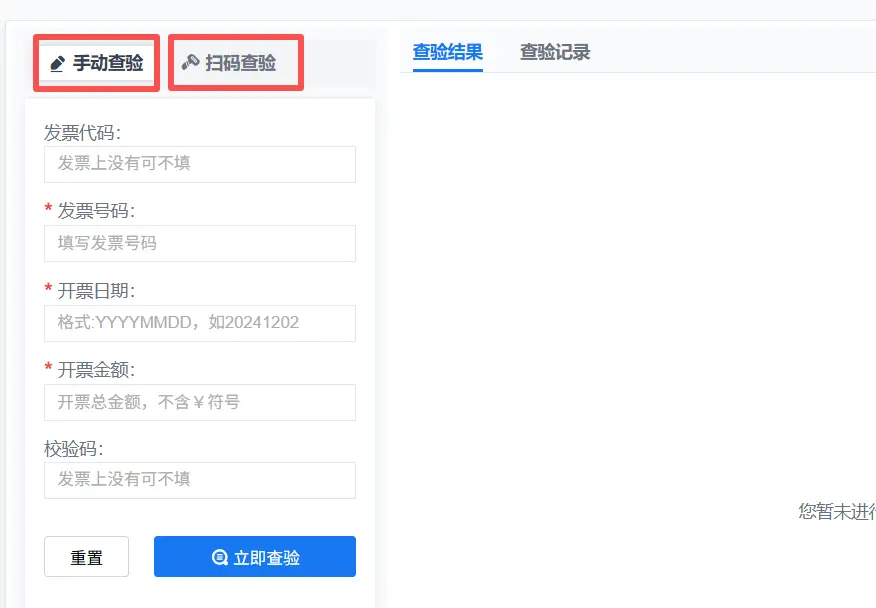Viewport: 876px width, 608px height.
Task: Click the required 开票金额 label
Action: pos(95,370)
